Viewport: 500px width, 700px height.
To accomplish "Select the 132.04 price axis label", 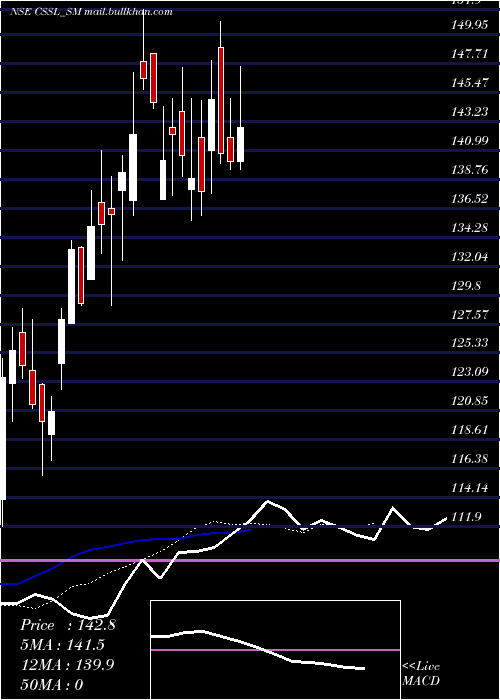I will 470,256.
